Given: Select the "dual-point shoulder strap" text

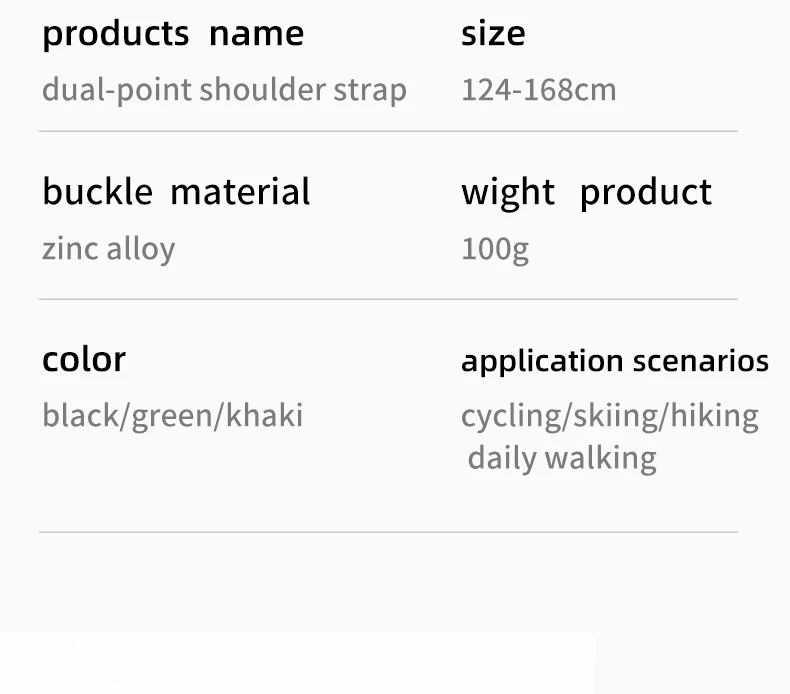Looking at the screenshot, I should pyautogui.click(x=224, y=90).
